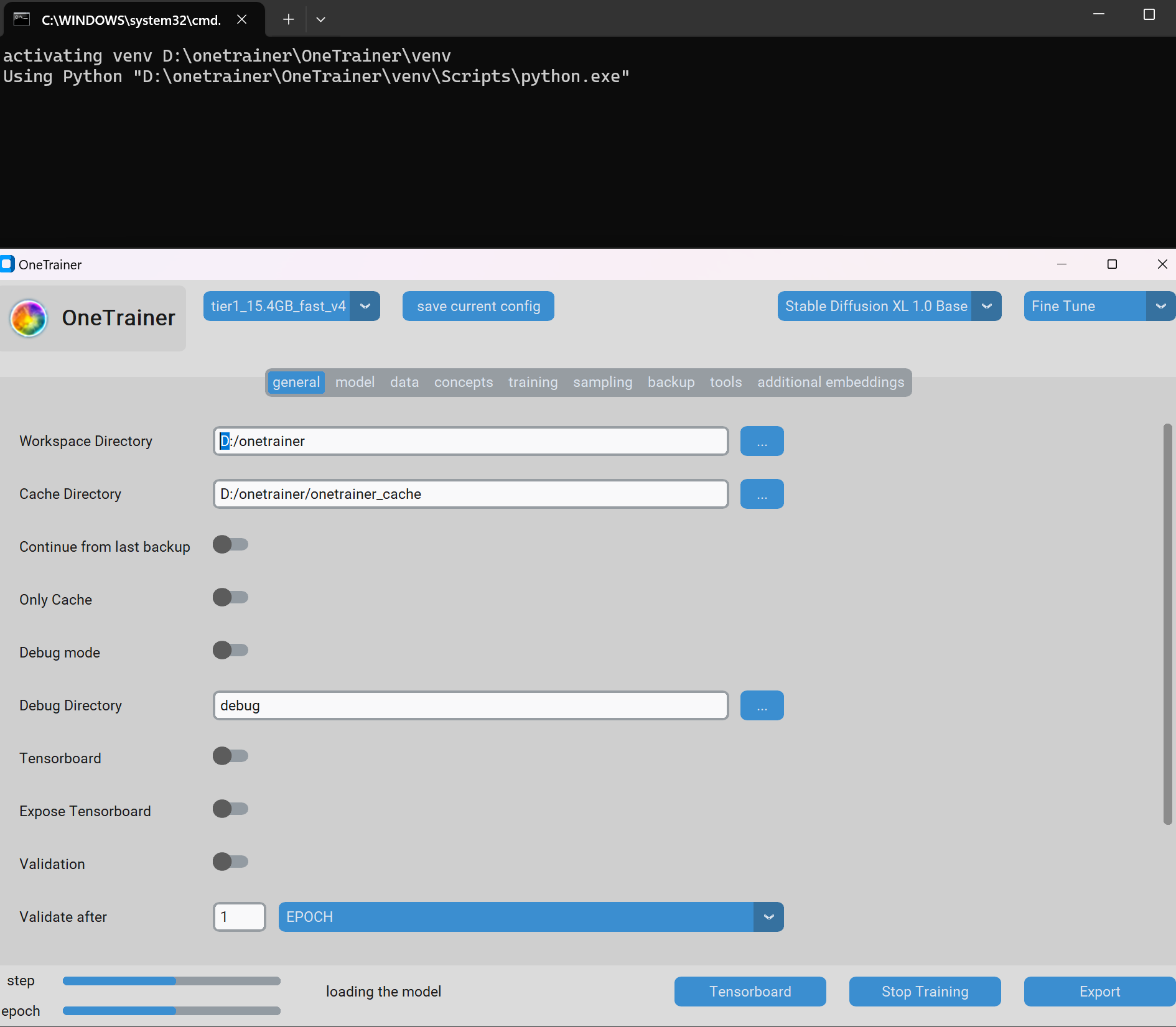Maximize the OneTrainer window
Viewport: 1176px width, 1027px height.
[x=1113, y=264]
